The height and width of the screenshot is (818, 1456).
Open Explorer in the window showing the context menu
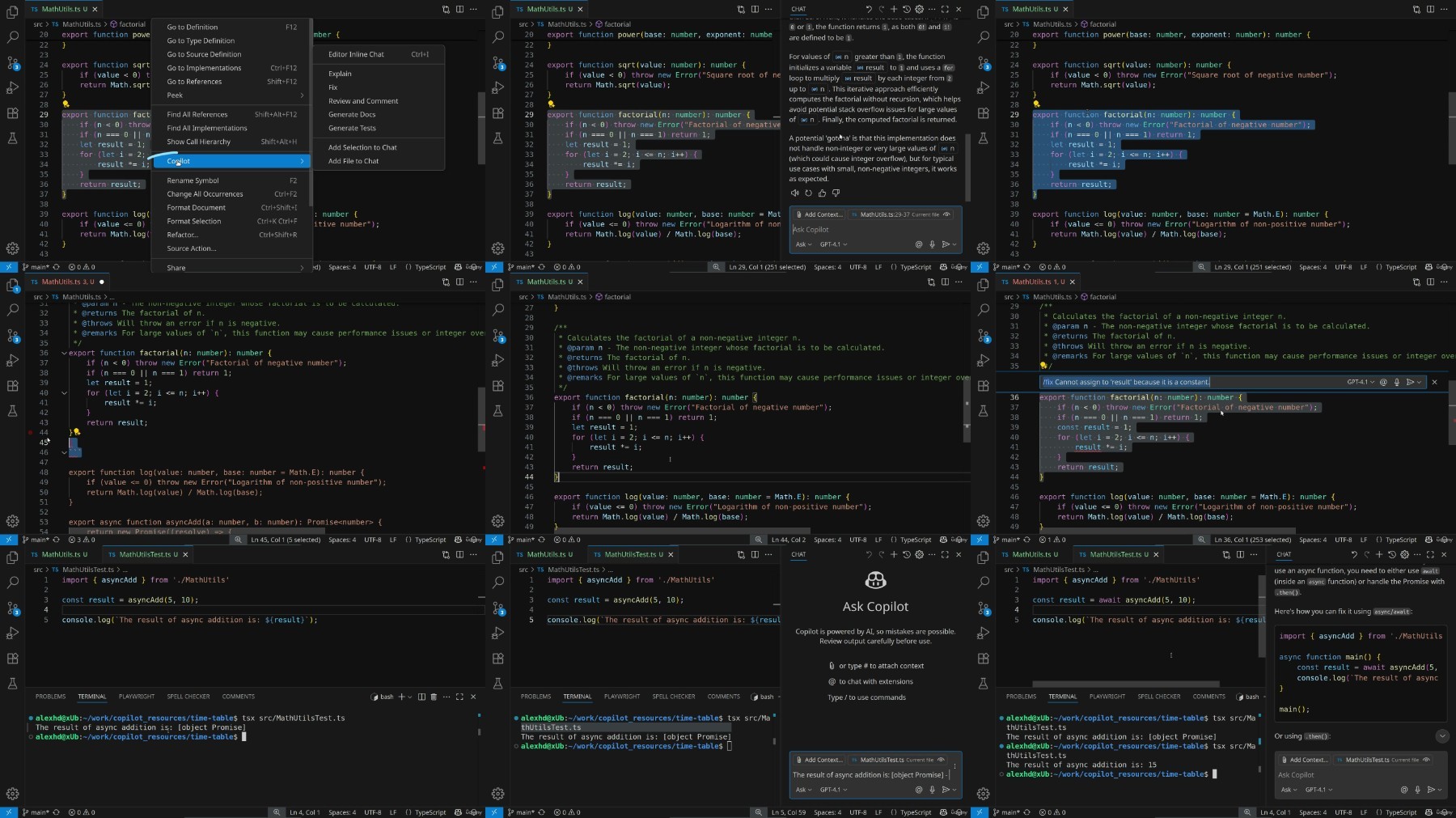pos(12,11)
